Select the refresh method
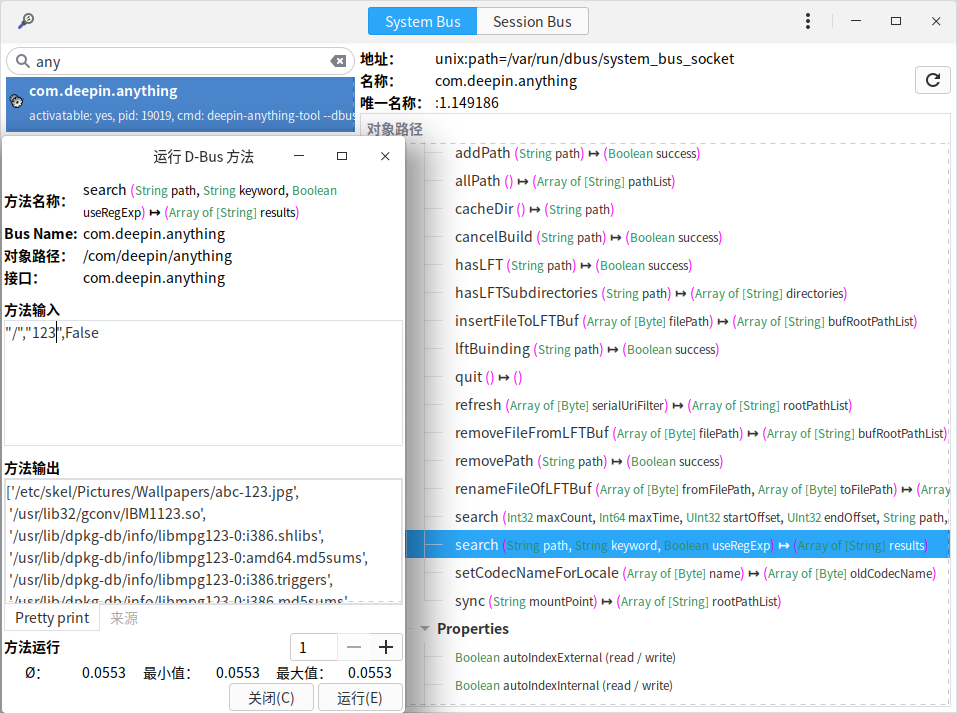This screenshot has width=957, height=713. click(653, 406)
